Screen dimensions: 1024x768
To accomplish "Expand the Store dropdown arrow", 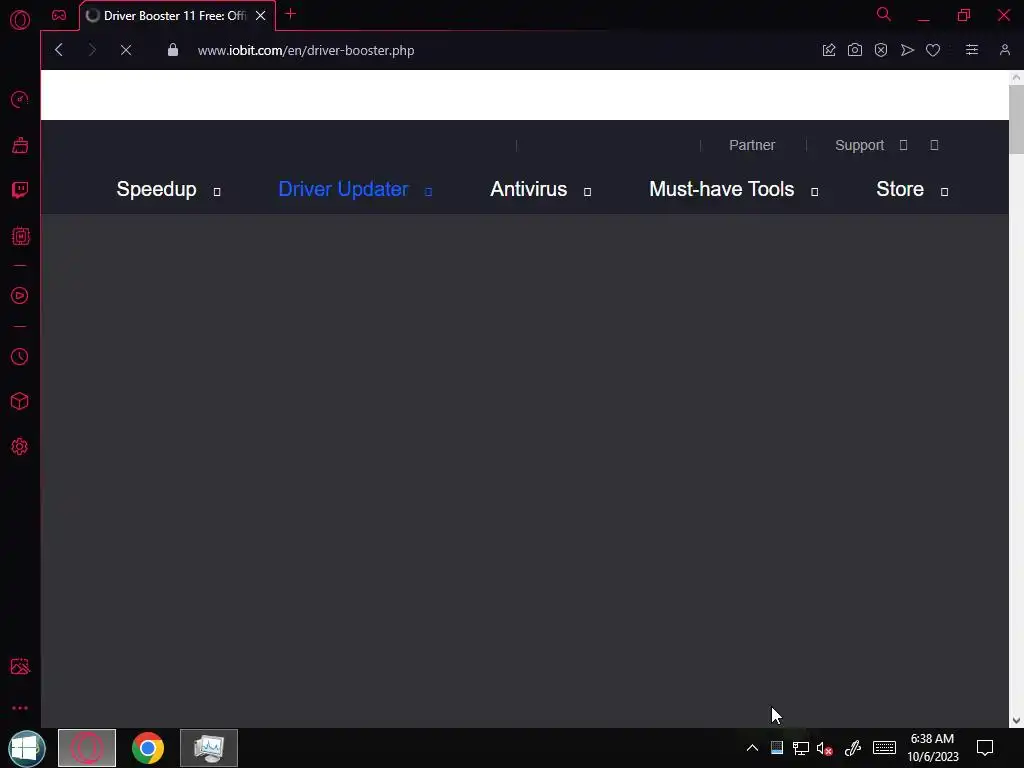I will click(x=944, y=191).
